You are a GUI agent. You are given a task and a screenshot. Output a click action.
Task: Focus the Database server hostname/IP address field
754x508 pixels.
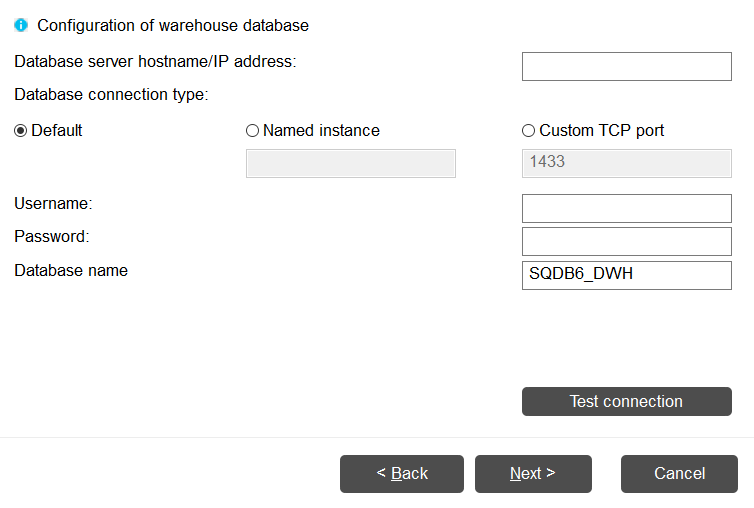pyautogui.click(x=626, y=67)
